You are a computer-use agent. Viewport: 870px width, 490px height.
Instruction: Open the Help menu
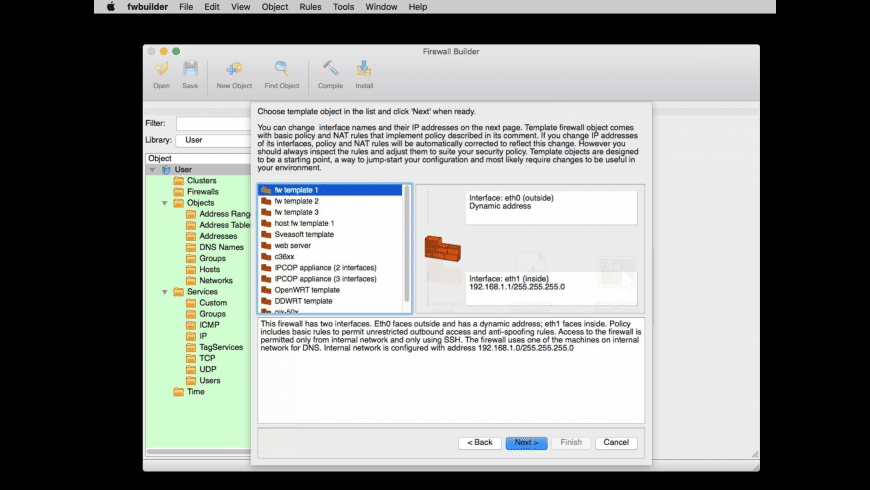418,7
